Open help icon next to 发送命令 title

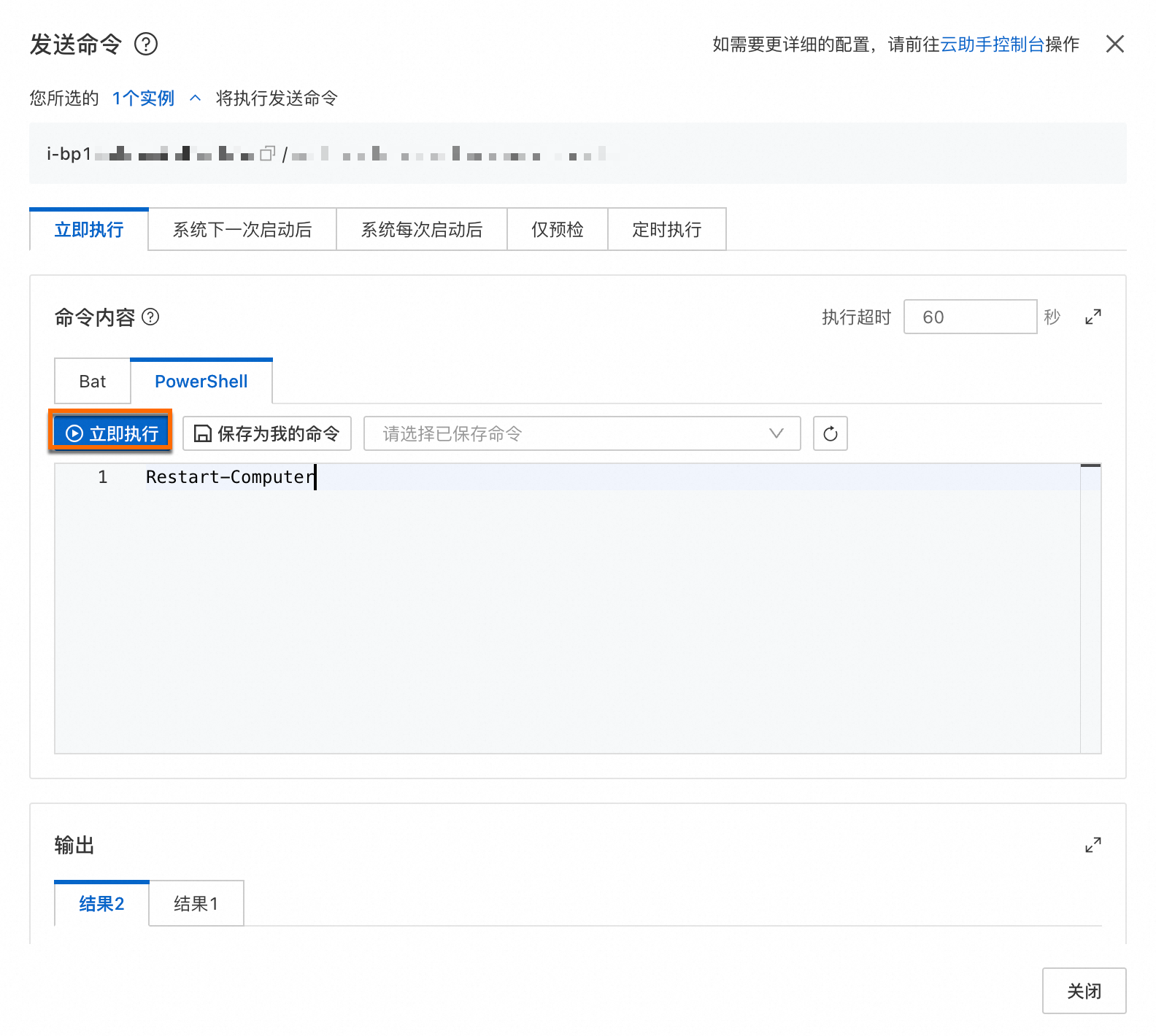146,45
